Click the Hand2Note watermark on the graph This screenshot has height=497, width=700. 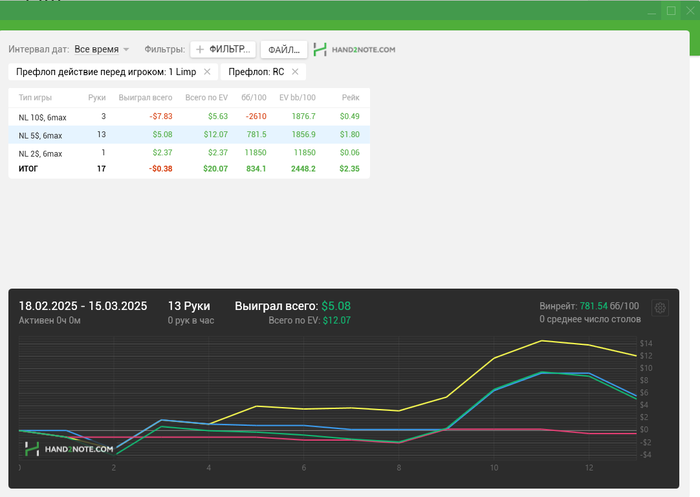pos(69,450)
